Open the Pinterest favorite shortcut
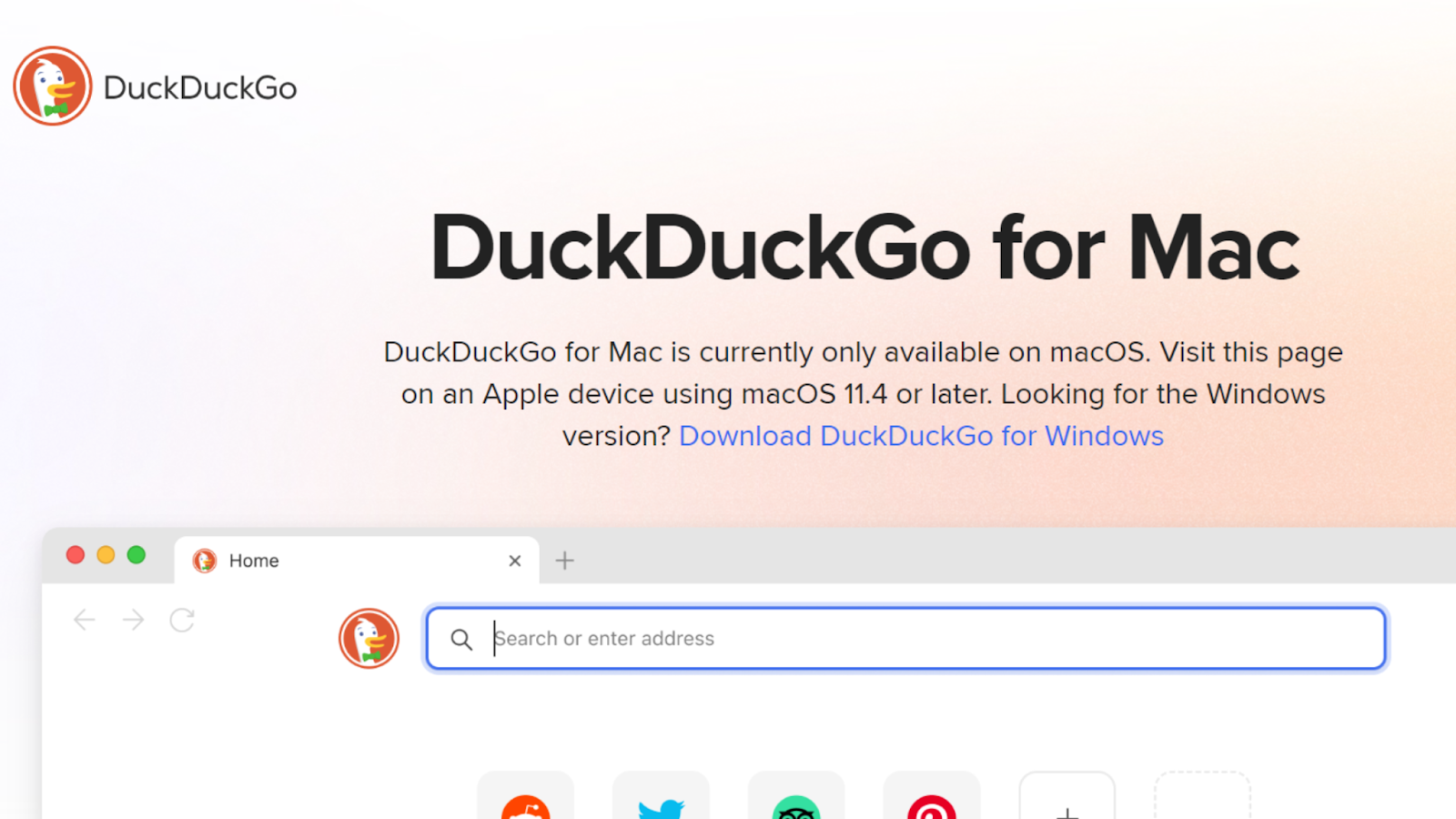The width and height of the screenshot is (1456, 819). pyautogui.click(x=932, y=795)
